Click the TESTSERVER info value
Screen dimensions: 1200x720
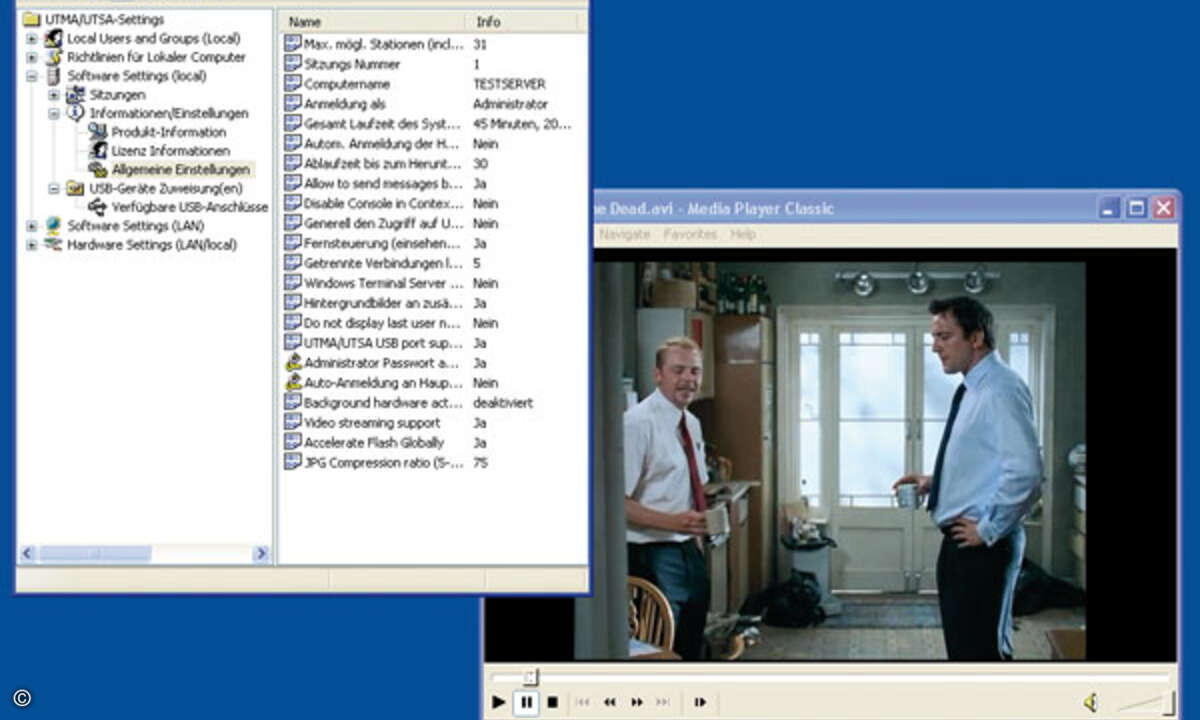(x=511, y=84)
